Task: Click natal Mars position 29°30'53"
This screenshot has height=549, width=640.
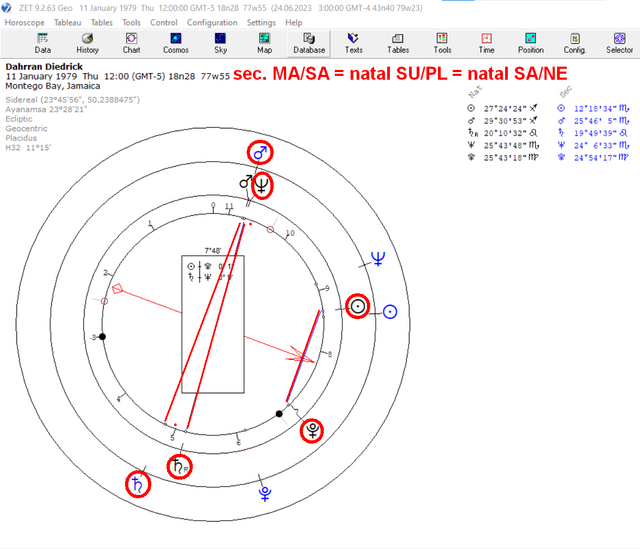Action: point(505,121)
